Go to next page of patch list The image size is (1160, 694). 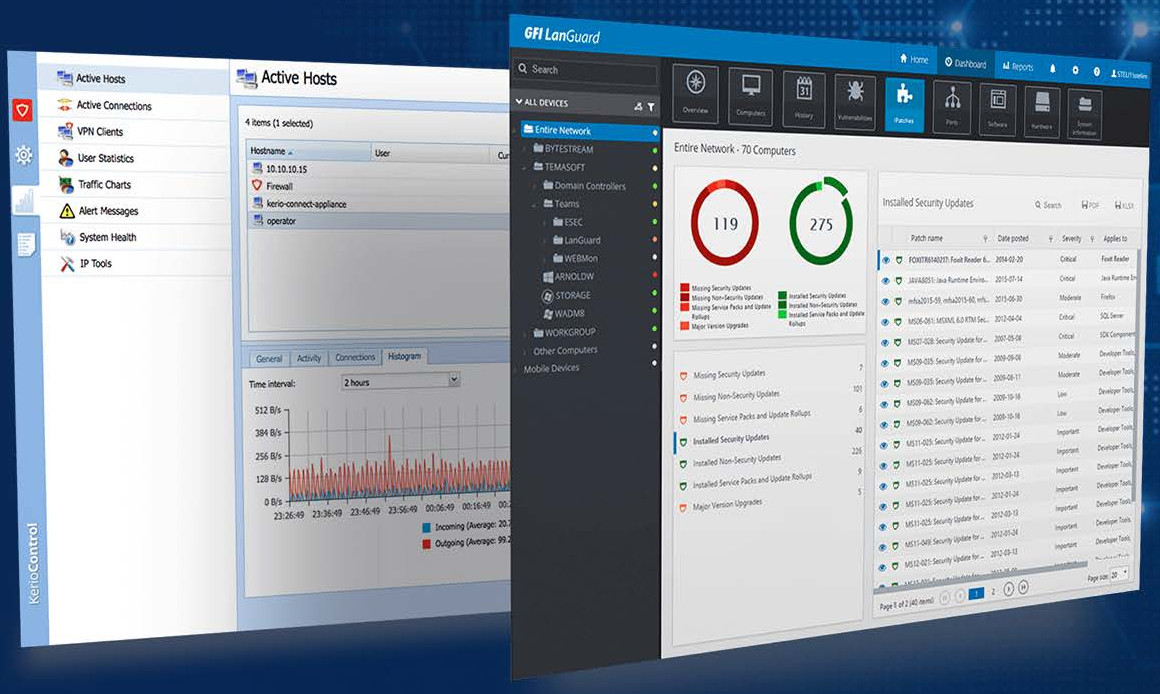[1008, 590]
